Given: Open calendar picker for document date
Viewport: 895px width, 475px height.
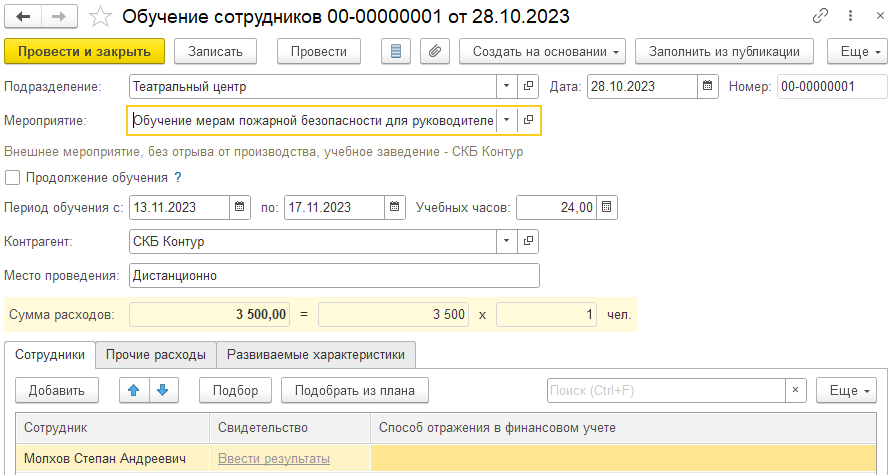Looking at the screenshot, I should click(x=707, y=87).
